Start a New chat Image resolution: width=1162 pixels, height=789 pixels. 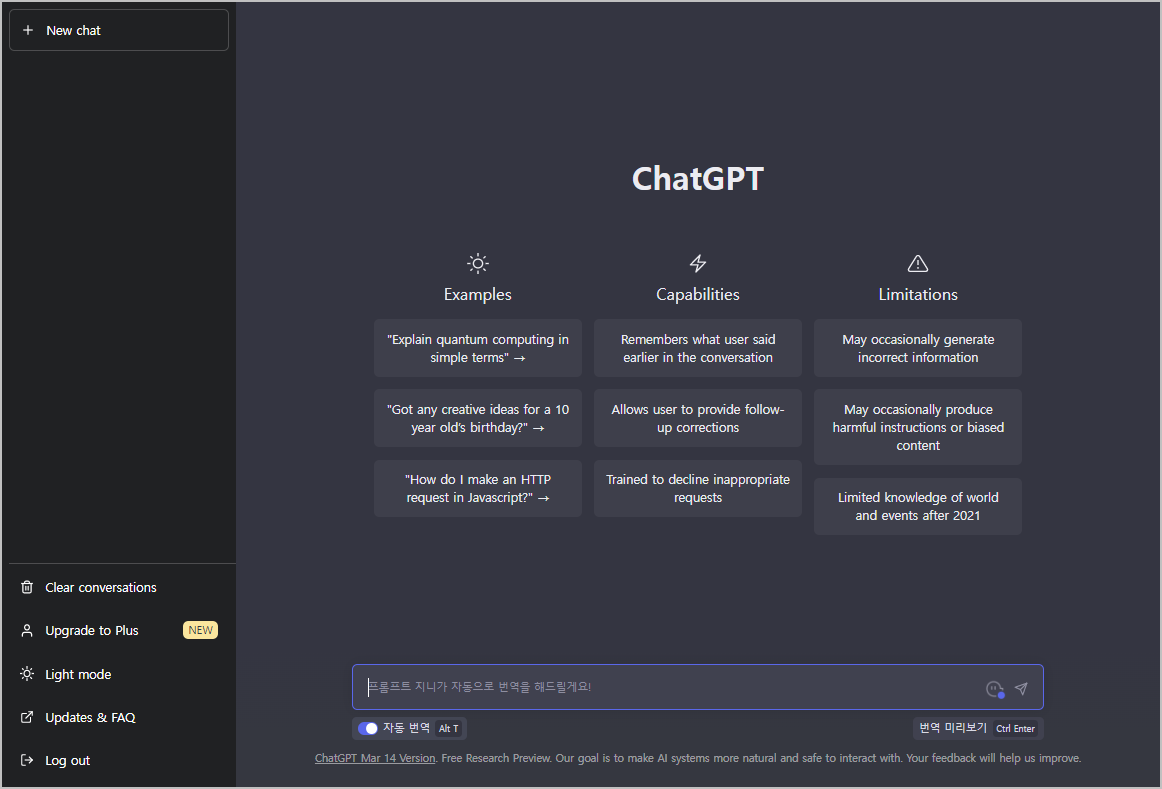[x=118, y=30]
